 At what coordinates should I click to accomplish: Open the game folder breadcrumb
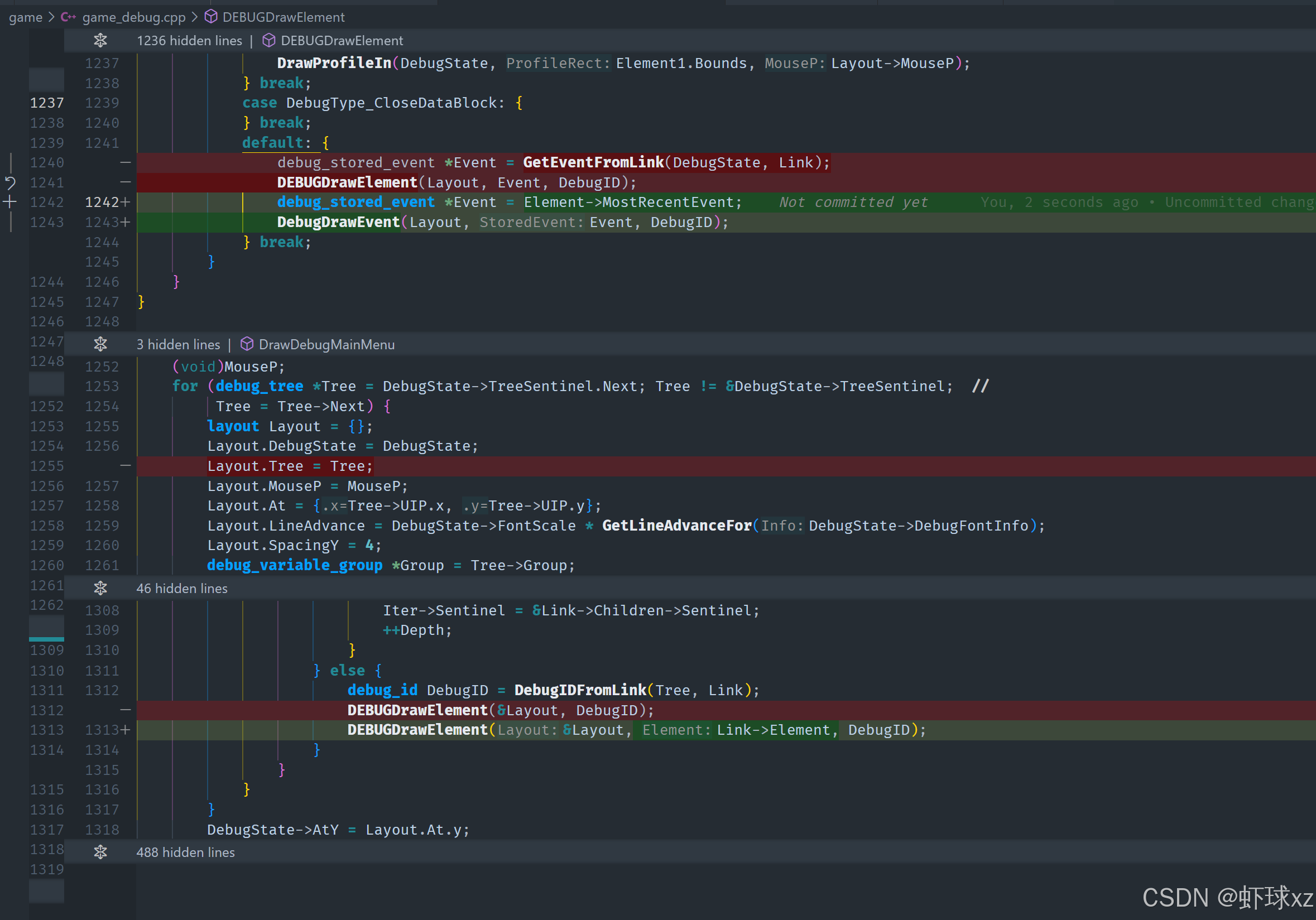click(26, 17)
